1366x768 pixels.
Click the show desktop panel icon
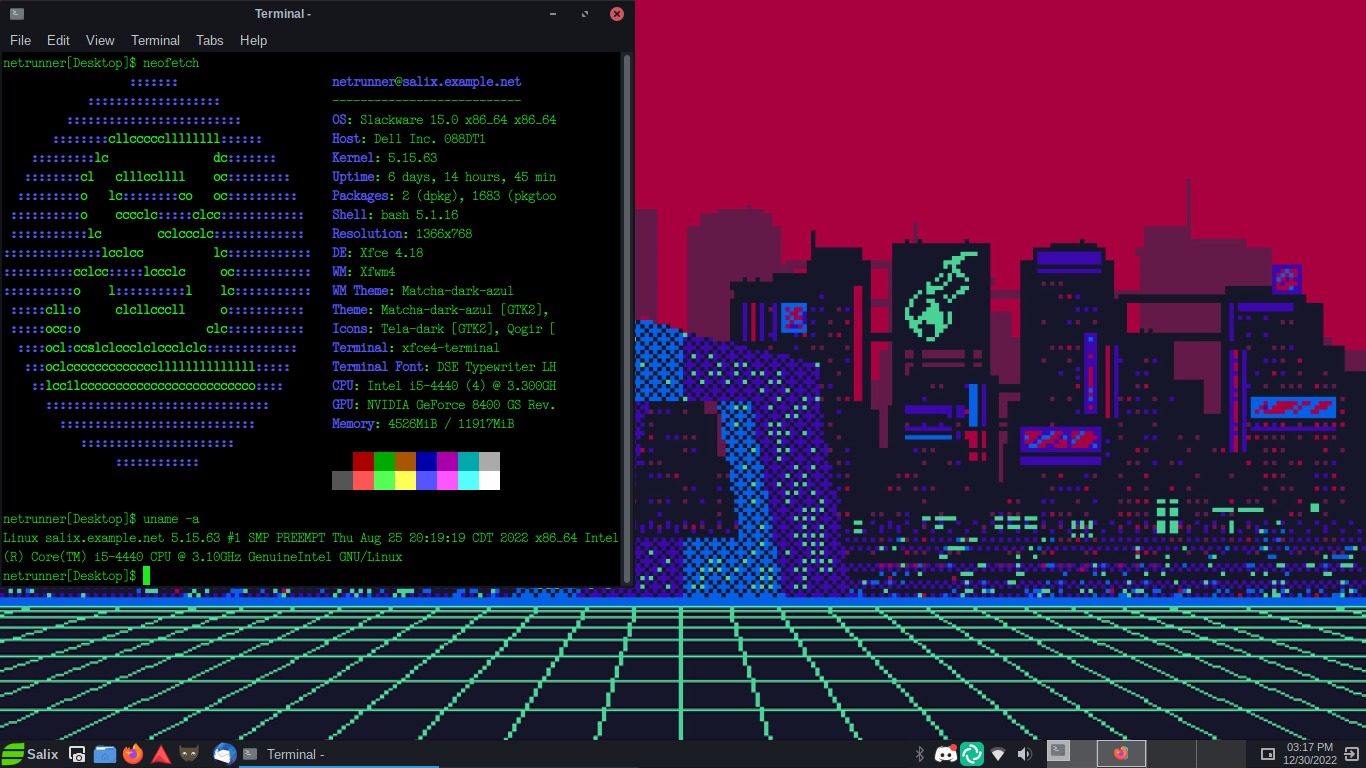[1267, 754]
